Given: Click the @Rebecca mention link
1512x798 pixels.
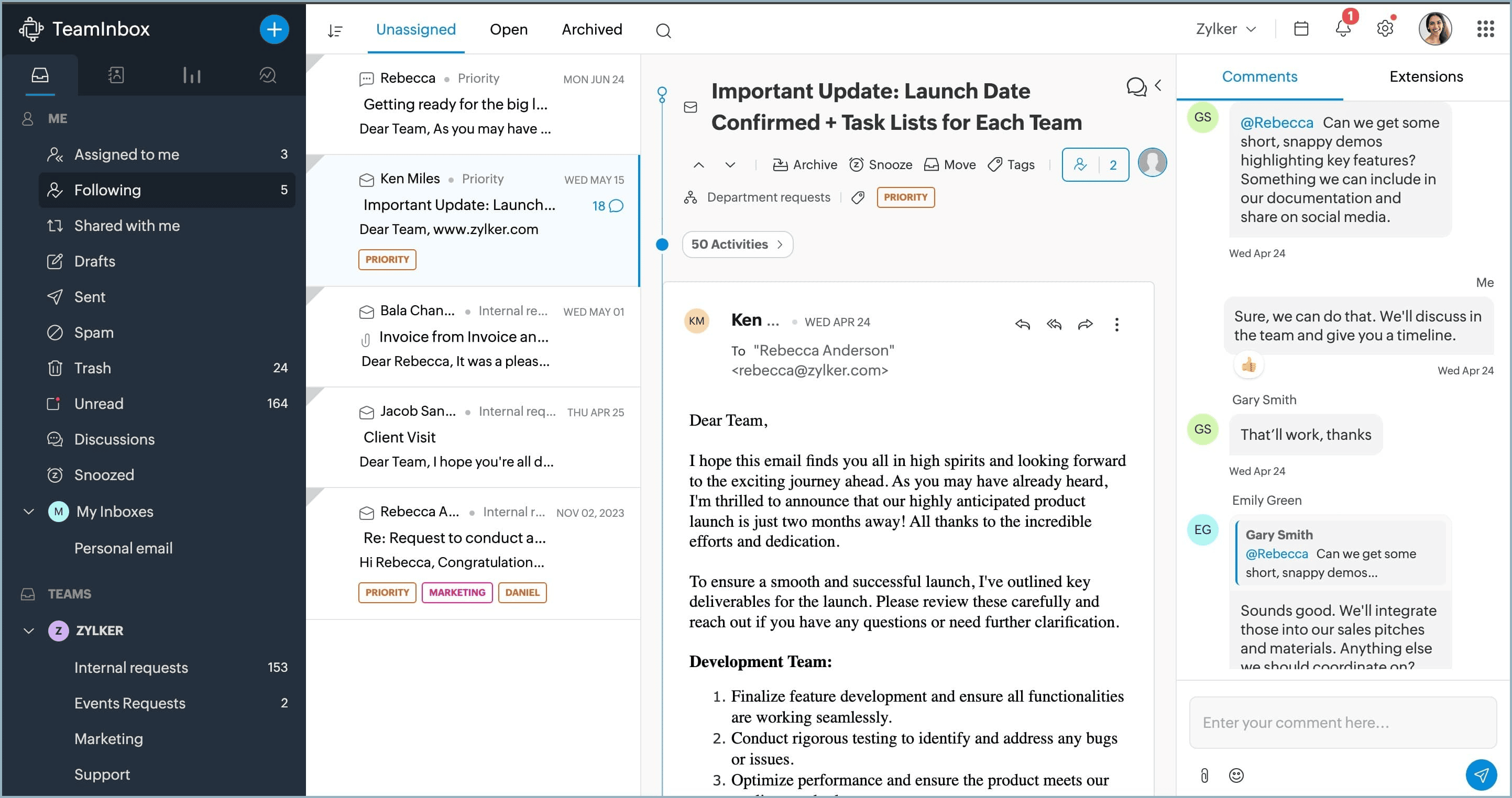Looking at the screenshot, I should [x=1277, y=123].
